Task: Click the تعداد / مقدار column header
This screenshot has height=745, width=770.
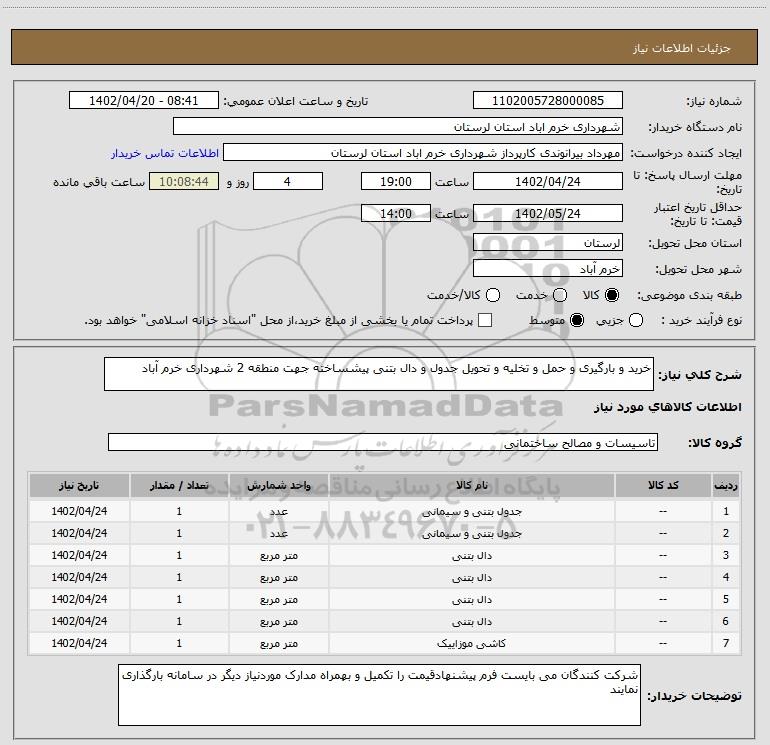Action: point(179,485)
